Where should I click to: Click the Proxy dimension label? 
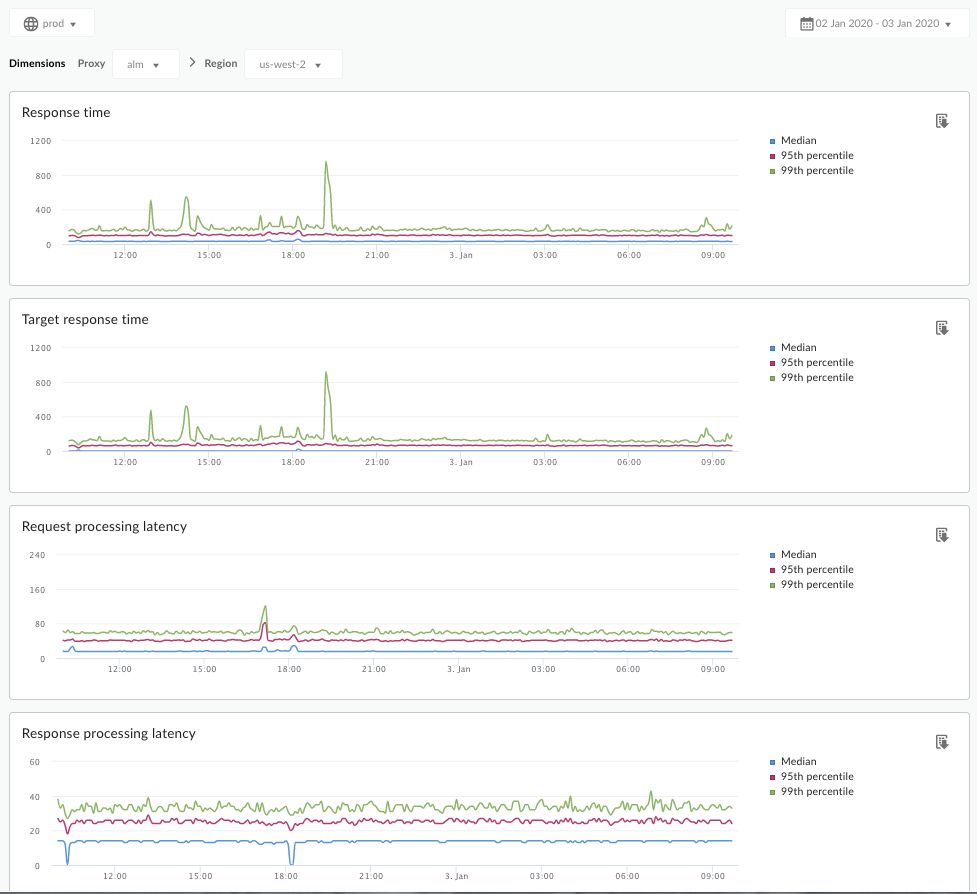[91, 64]
